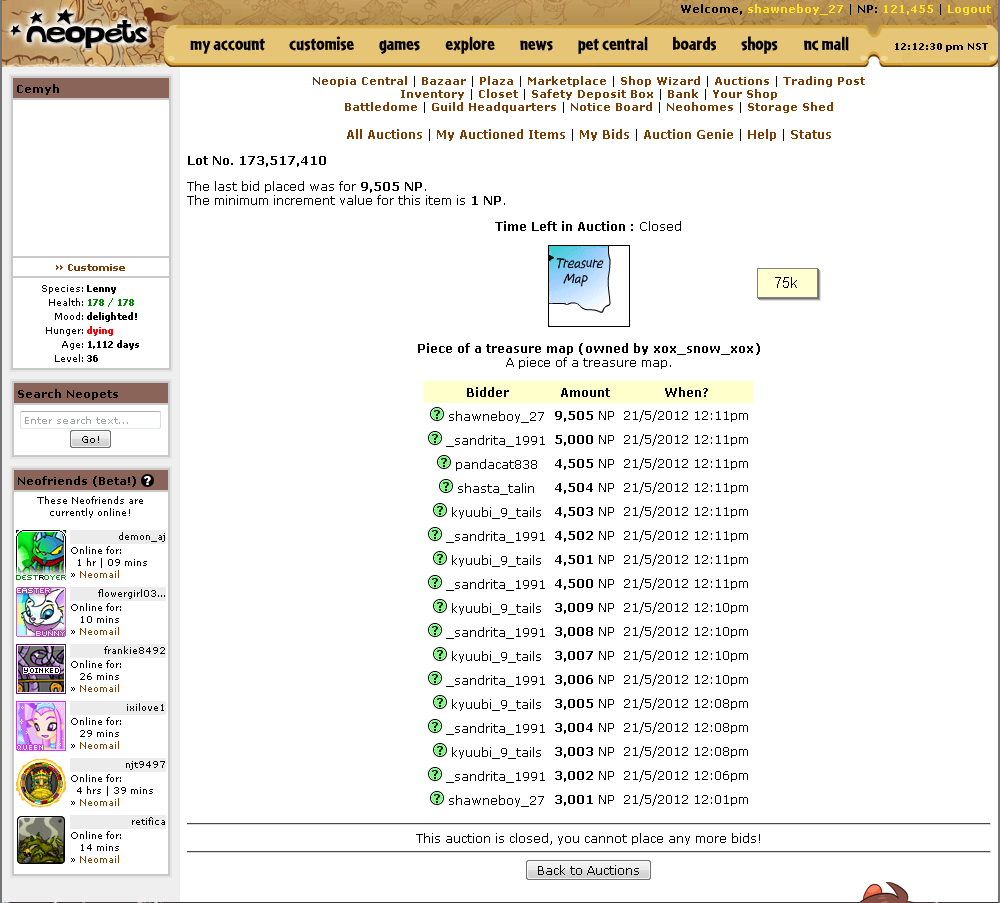The width and height of the screenshot is (1000, 903).
Task: Open the Inventory link
Action: 432,94
